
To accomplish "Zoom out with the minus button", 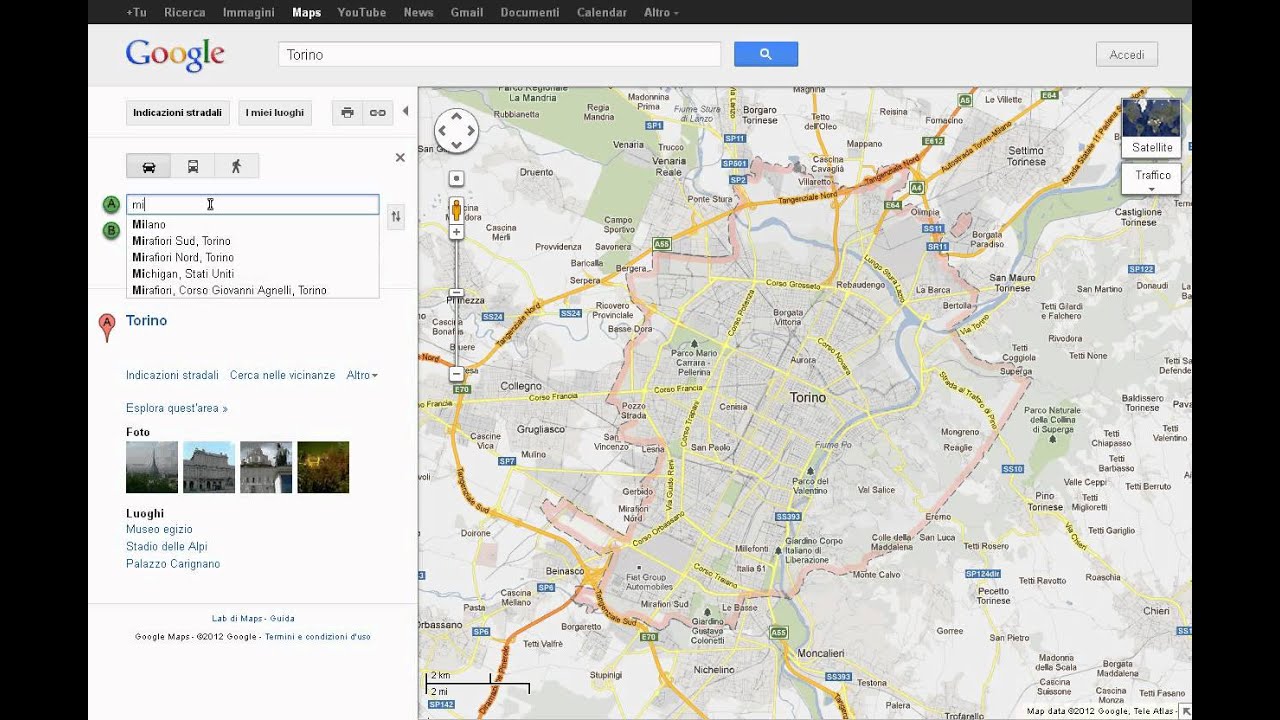I will point(456,374).
